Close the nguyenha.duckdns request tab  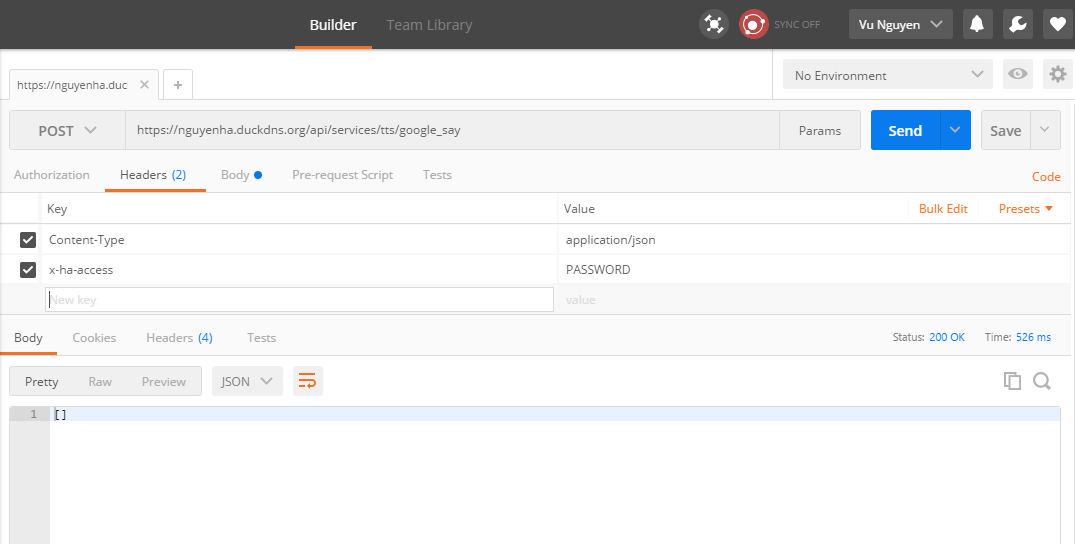[x=144, y=84]
